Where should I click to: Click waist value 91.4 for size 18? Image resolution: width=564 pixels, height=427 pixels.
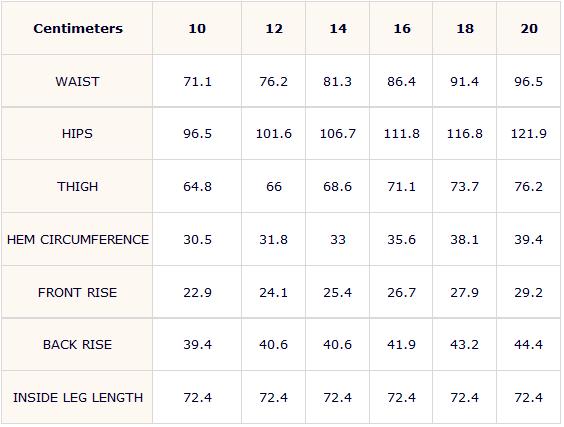click(464, 82)
